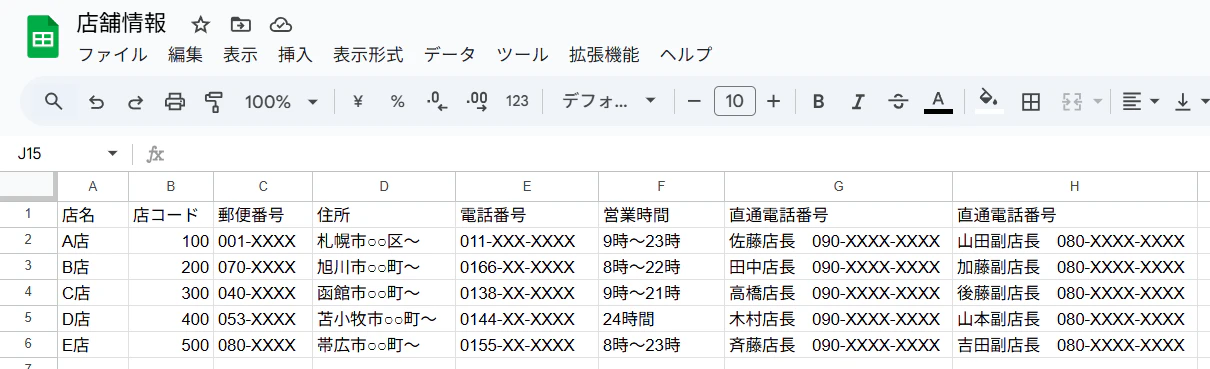Open the move-to-folder icon

tap(240, 24)
